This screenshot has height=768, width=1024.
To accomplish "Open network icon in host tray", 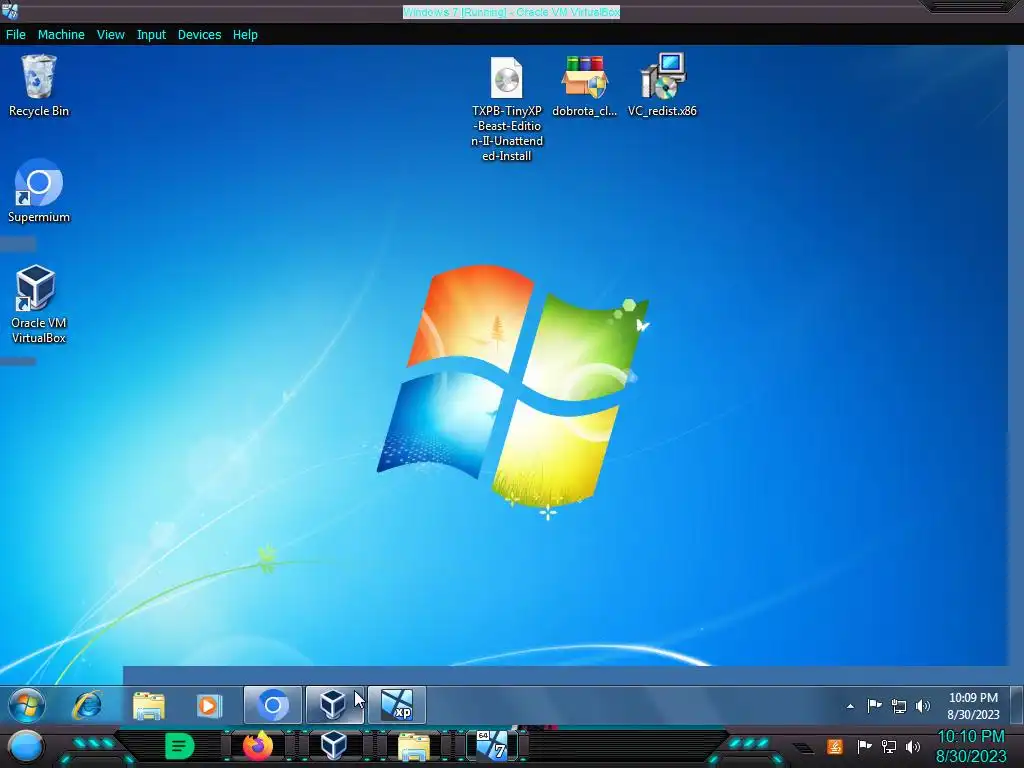I will coord(889,746).
